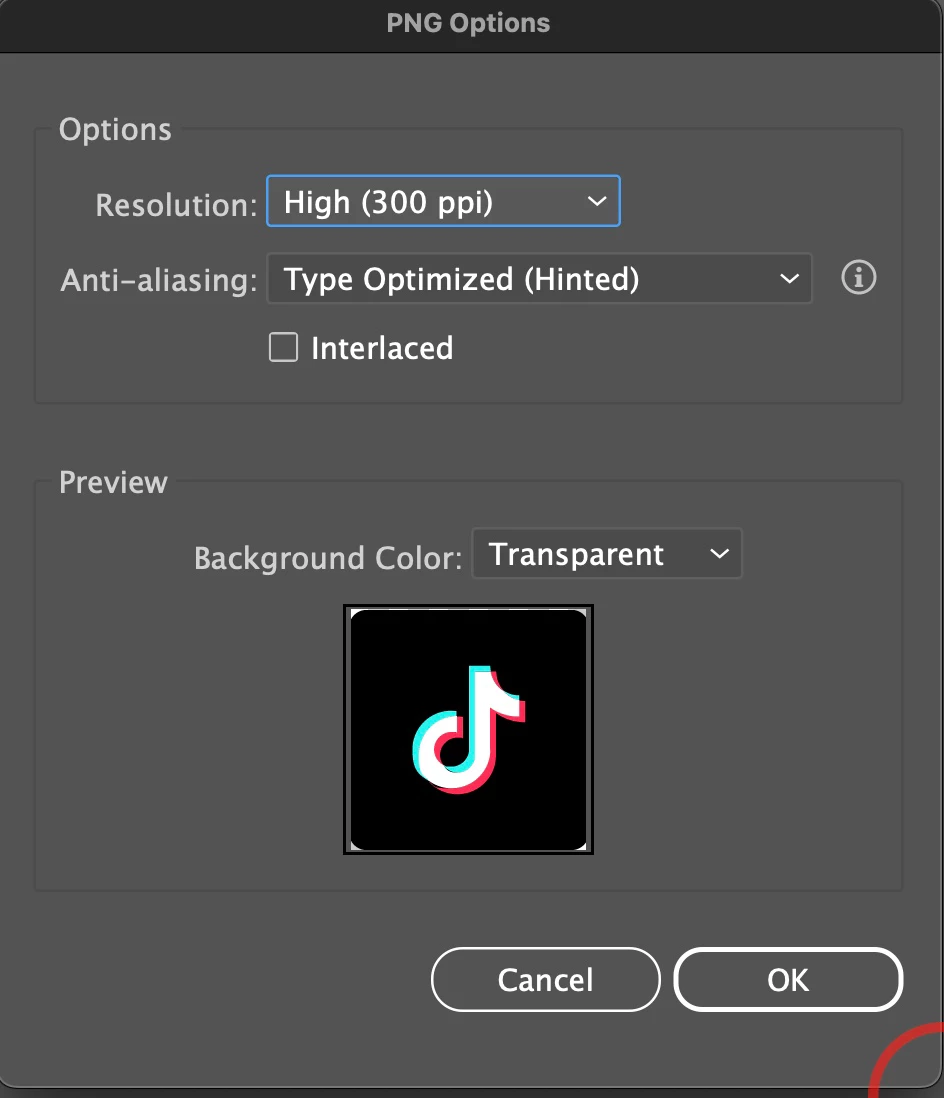Enable the Interlaced checkbox
Image resolution: width=944 pixels, height=1098 pixels.
(284, 347)
